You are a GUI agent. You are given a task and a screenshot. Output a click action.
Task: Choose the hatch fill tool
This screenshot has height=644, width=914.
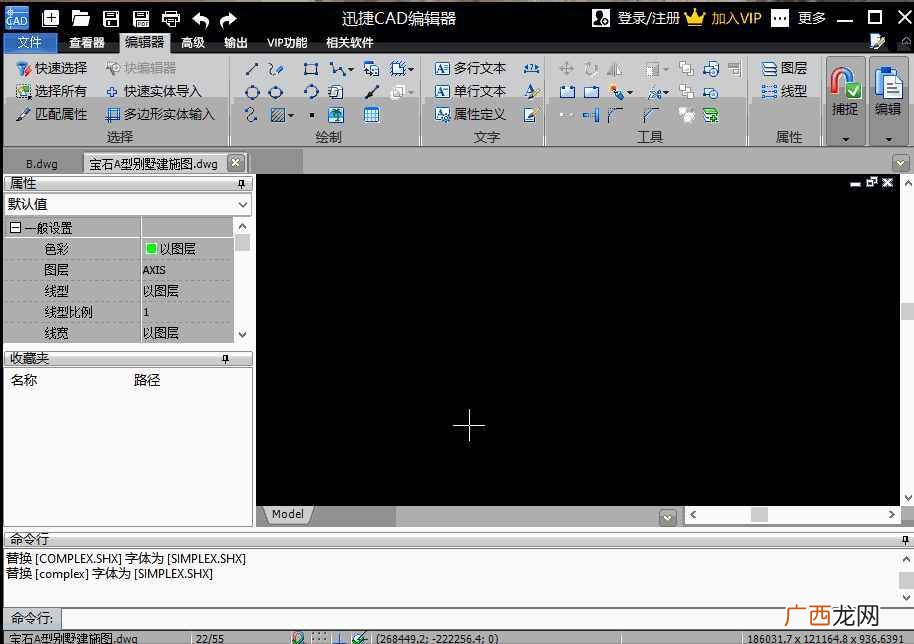pyautogui.click(x=277, y=115)
